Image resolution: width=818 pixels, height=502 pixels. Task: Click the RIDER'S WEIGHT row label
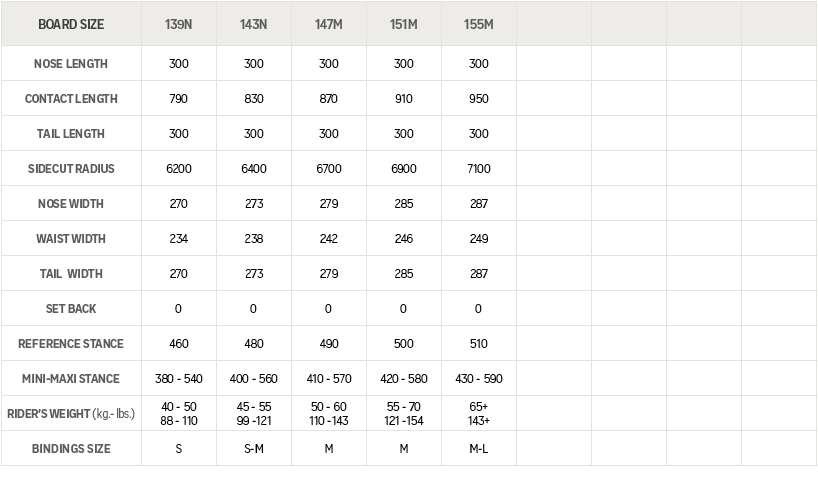tap(71, 413)
